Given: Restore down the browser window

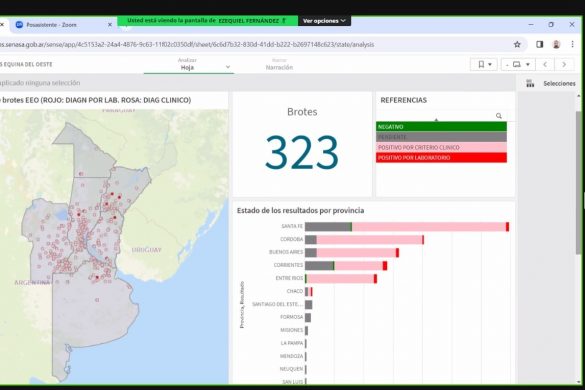Looking at the screenshot, I should [x=551, y=25].
